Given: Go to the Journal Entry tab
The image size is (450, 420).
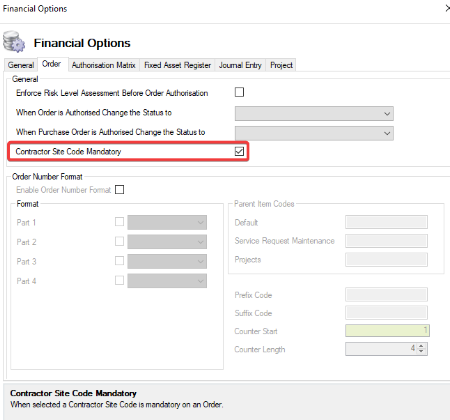Looking at the screenshot, I should tap(240, 65).
